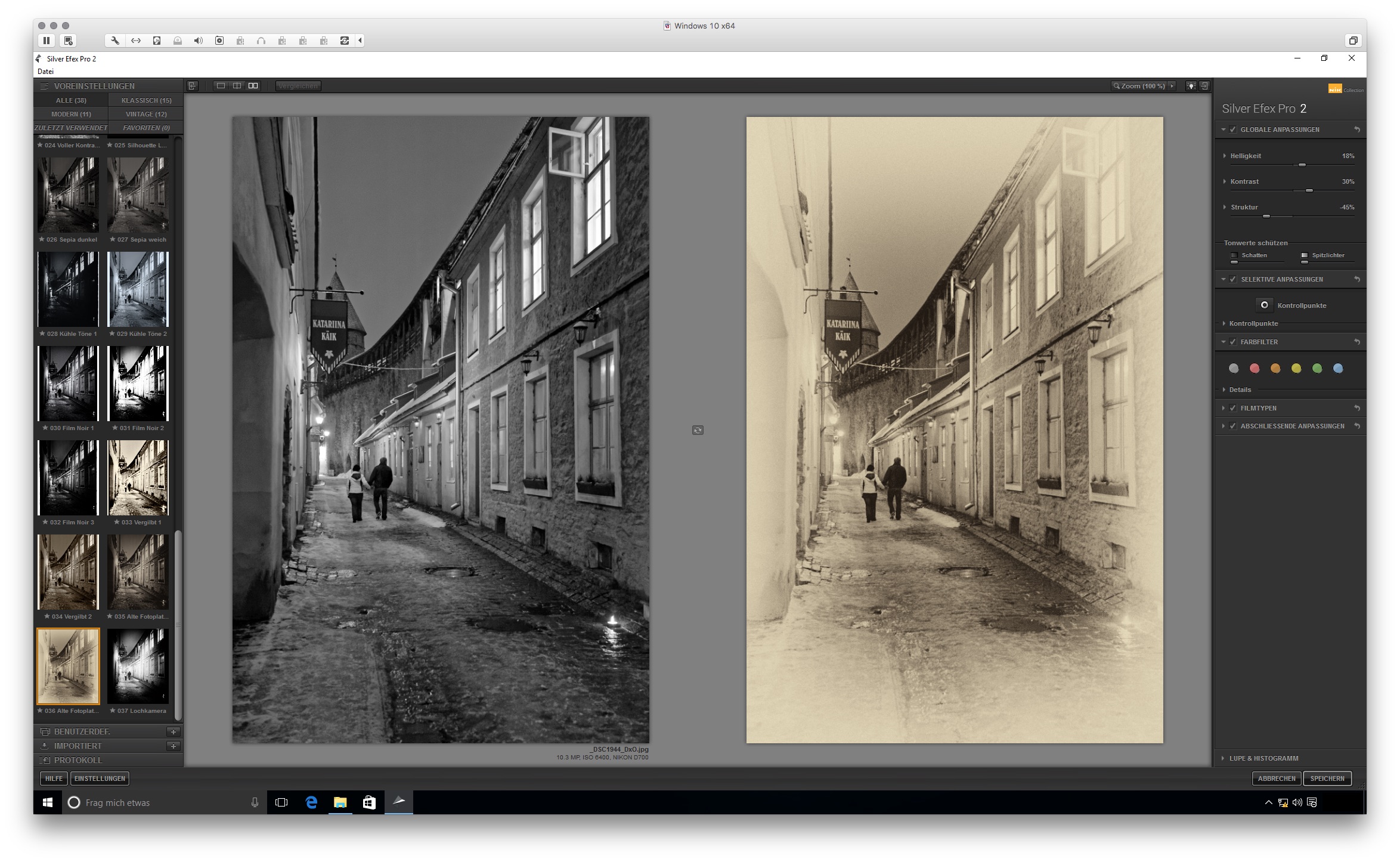Open the VMware snapshot icon

click(x=69, y=41)
